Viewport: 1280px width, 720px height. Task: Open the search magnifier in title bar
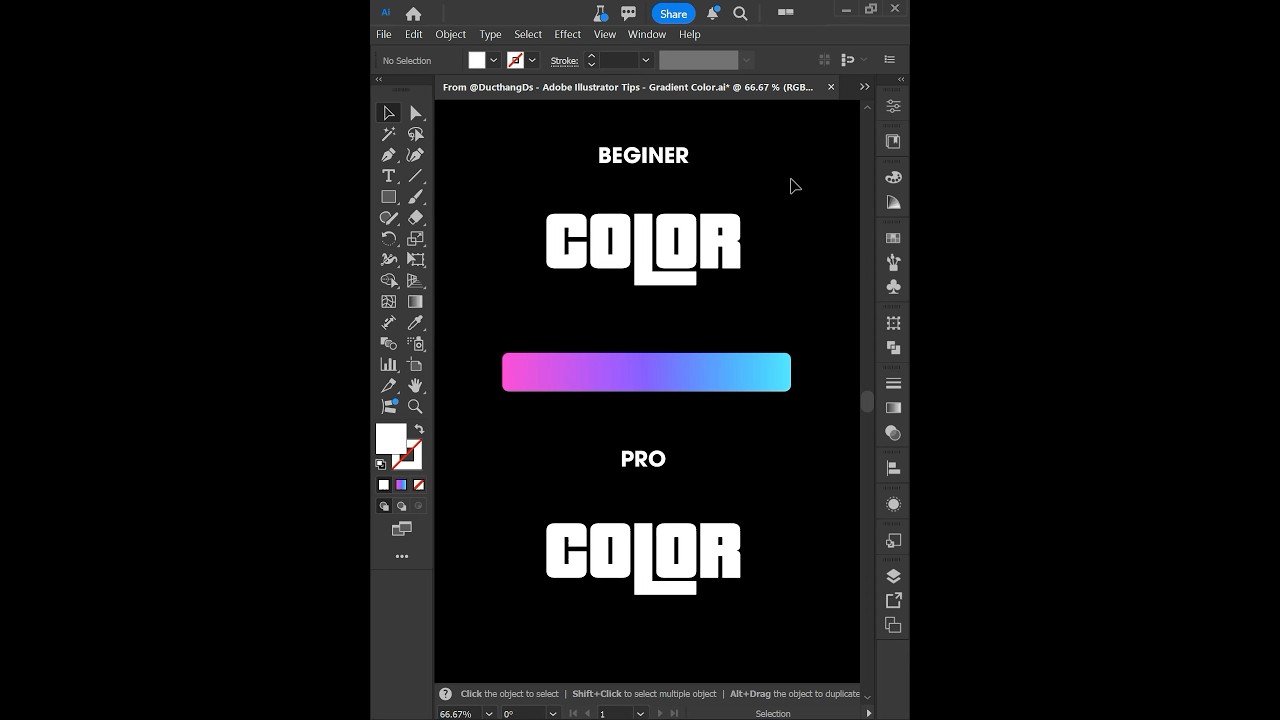coord(740,14)
